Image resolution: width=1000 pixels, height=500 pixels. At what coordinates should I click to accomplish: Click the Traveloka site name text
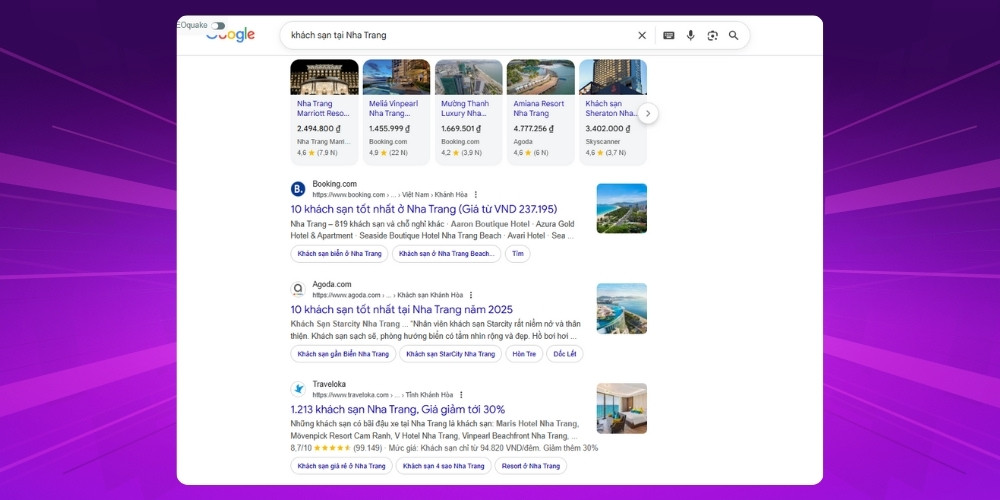(329, 385)
